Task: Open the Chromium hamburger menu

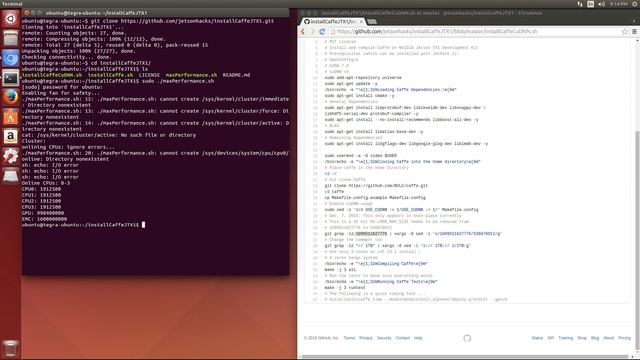Action: pos(634,31)
